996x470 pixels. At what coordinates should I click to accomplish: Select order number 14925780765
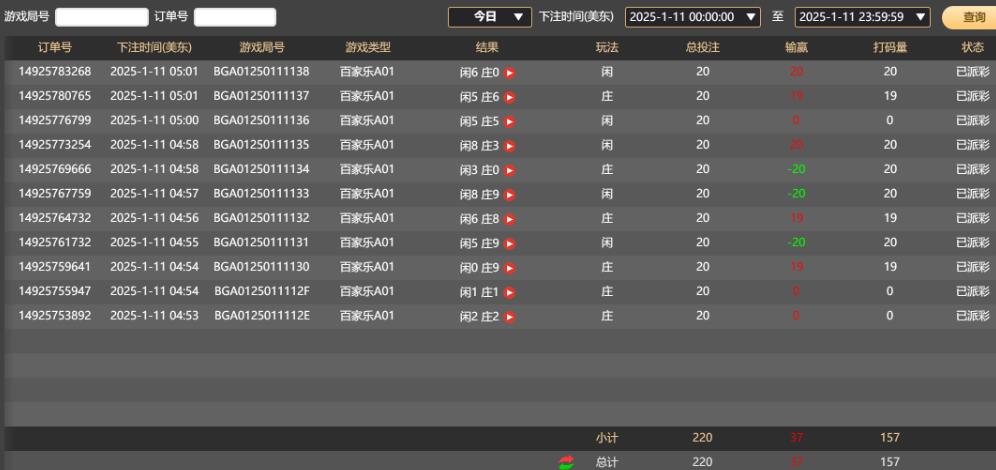(x=55, y=96)
